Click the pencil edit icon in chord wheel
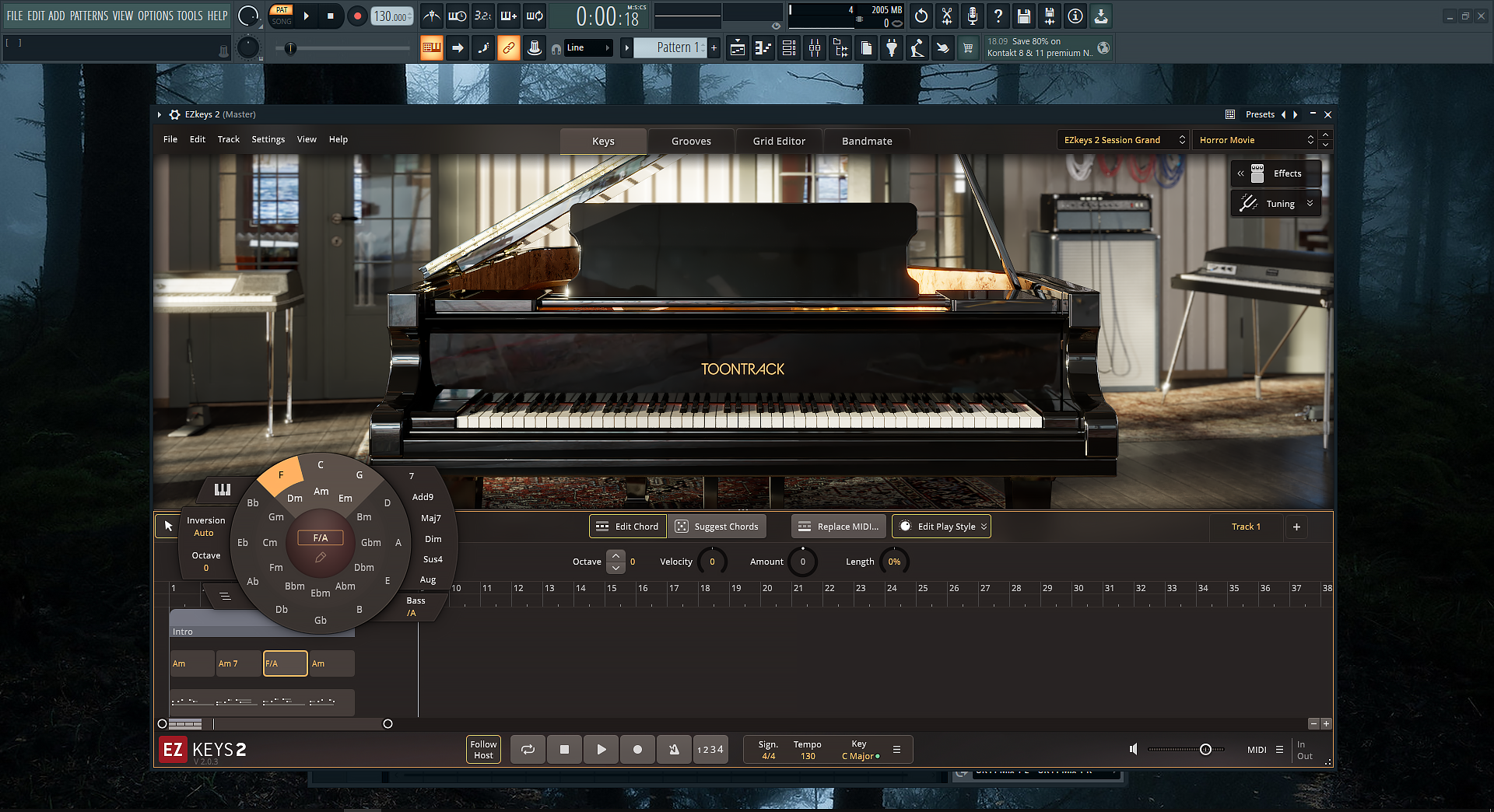Screen dimensions: 1494x812 pyautogui.click(x=320, y=558)
